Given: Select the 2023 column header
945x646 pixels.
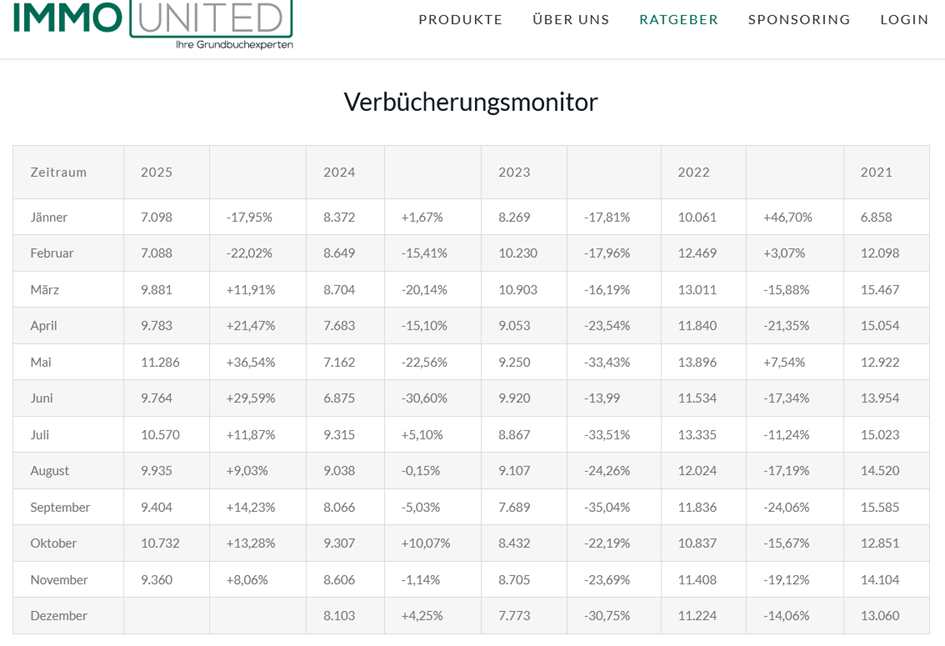Looking at the screenshot, I should click(514, 172).
